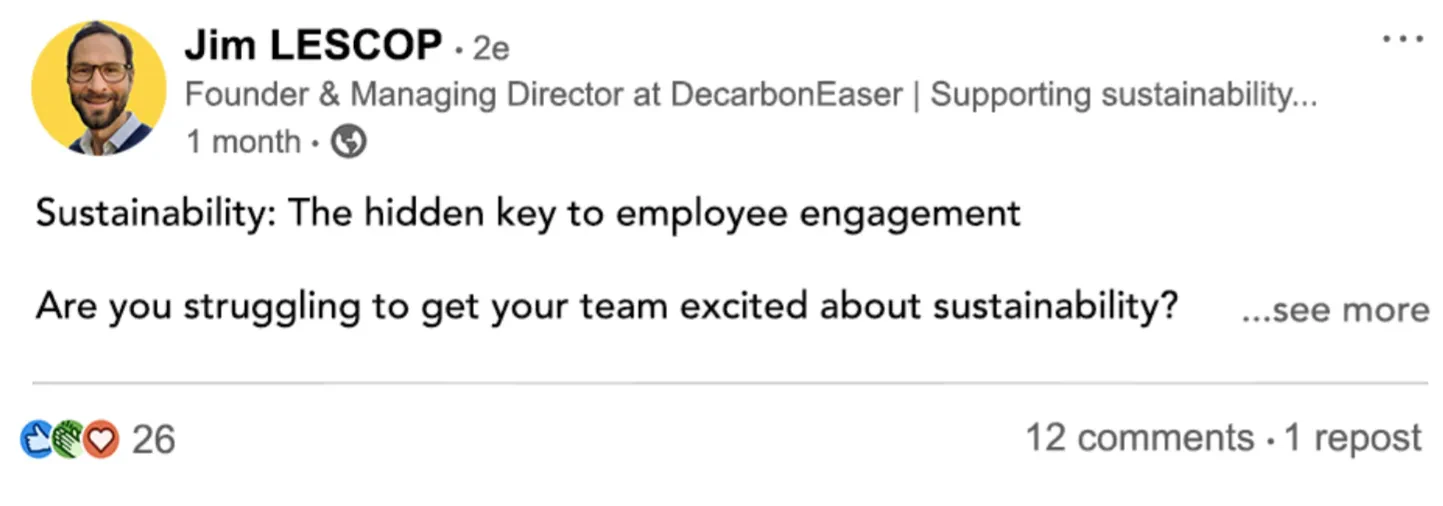Image resolution: width=1443 pixels, height=506 pixels.
Task: Open the post's three-dot options menu
Action: 1404,40
